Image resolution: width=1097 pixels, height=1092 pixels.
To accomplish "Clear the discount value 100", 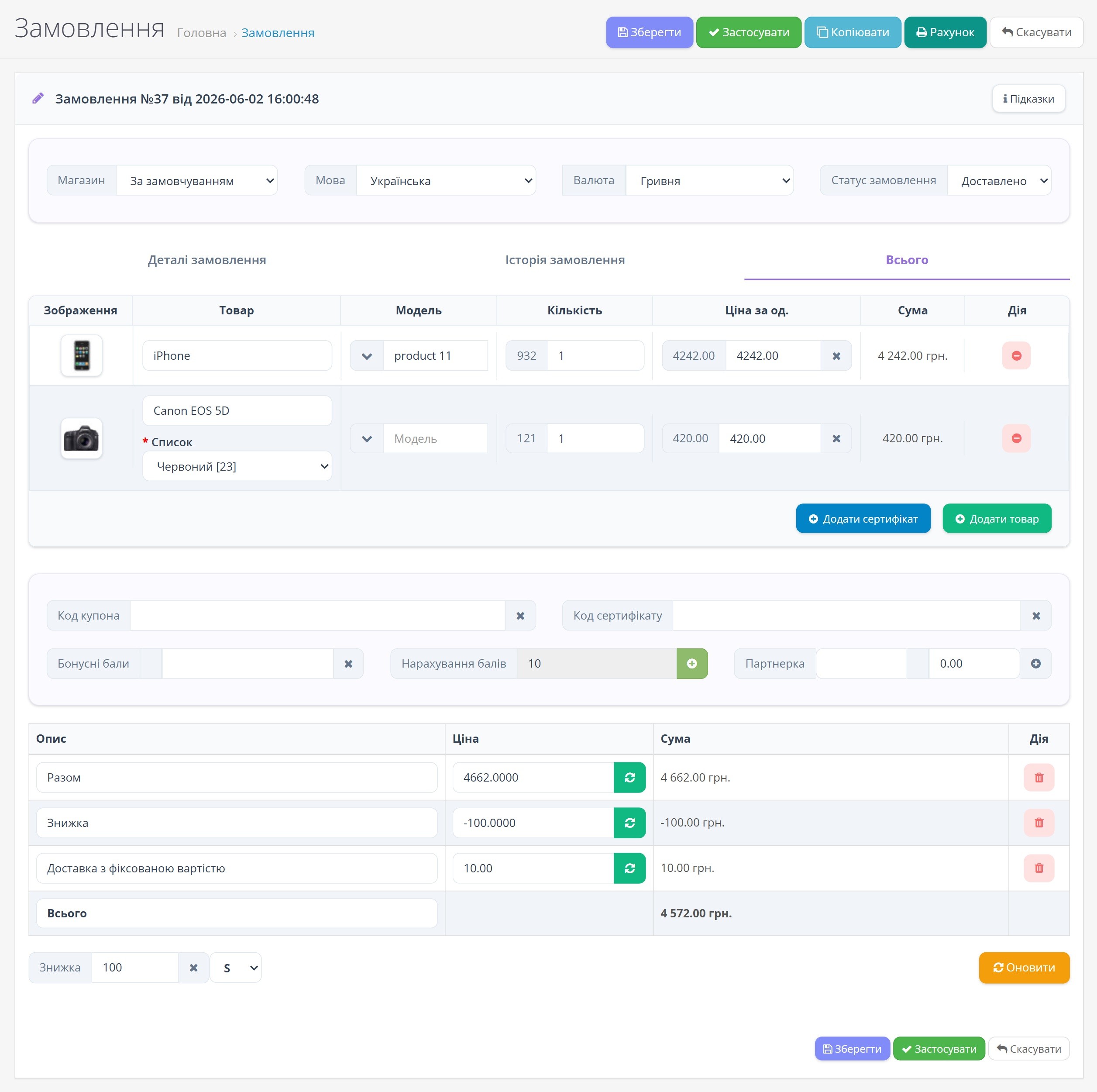I will click(194, 968).
